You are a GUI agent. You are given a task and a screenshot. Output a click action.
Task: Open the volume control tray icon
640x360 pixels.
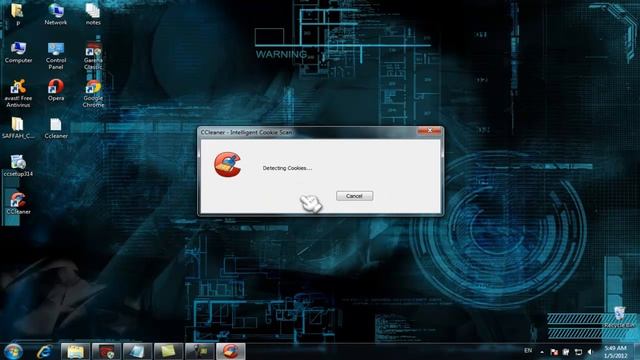pos(590,352)
